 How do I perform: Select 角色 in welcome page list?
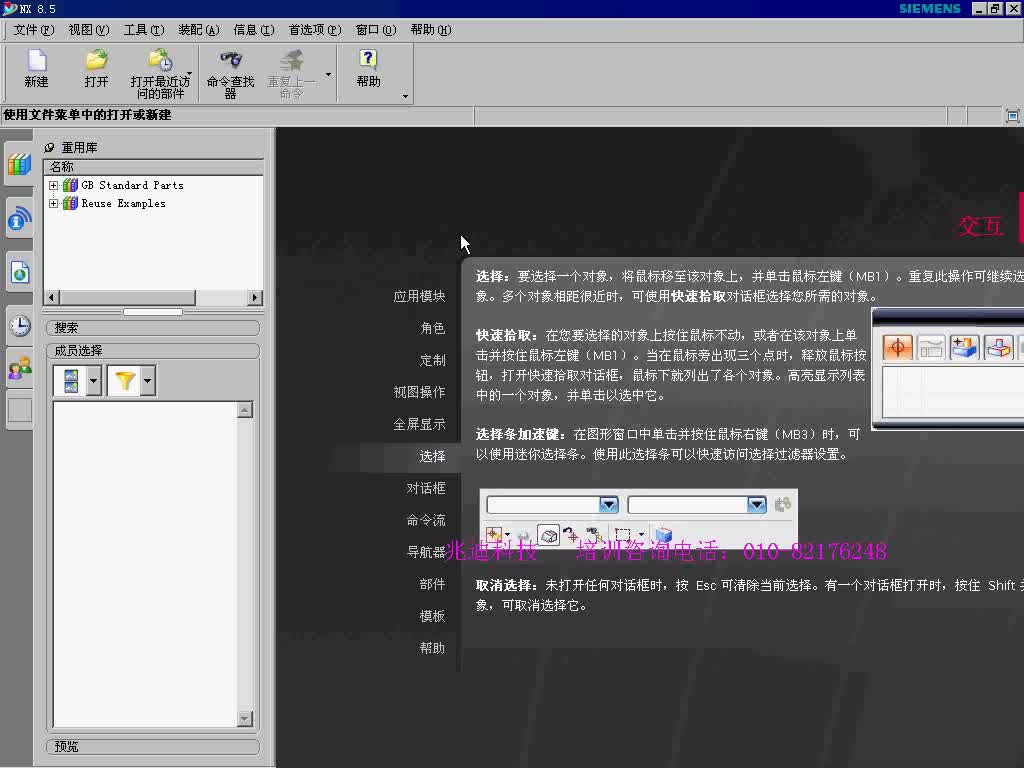(432, 328)
